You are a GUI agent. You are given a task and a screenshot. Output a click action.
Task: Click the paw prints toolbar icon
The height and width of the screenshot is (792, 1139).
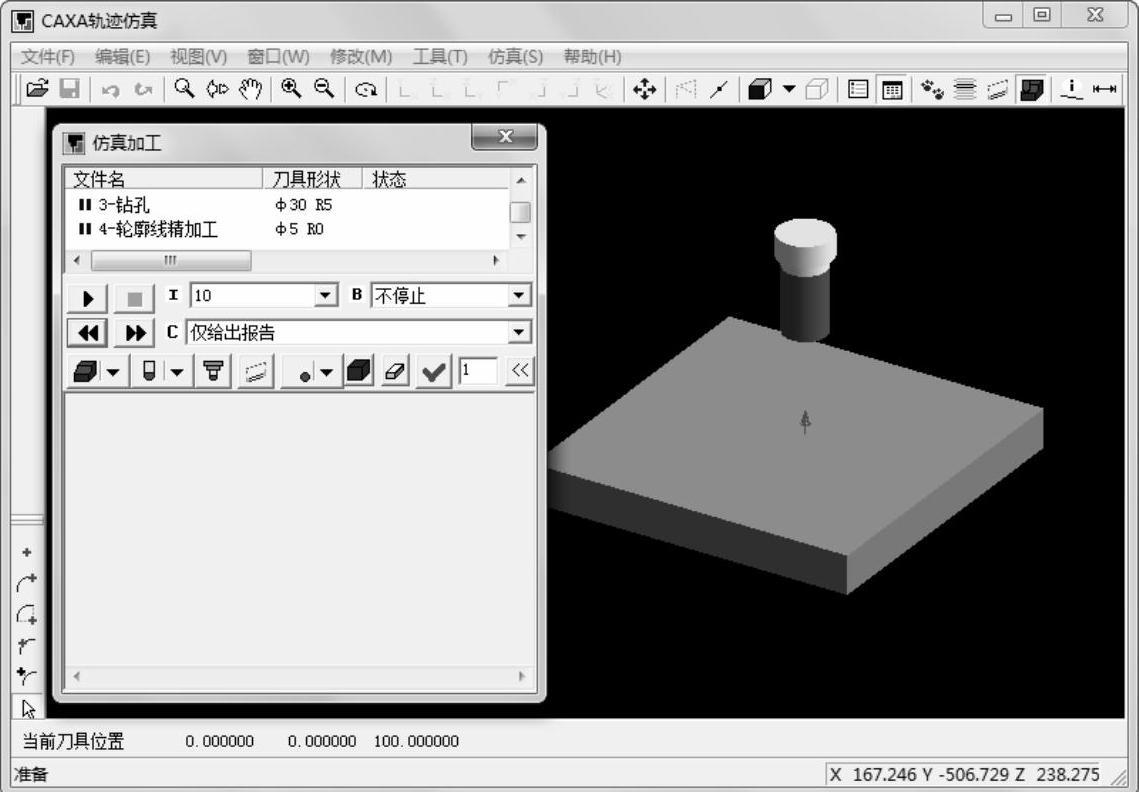[x=932, y=89]
